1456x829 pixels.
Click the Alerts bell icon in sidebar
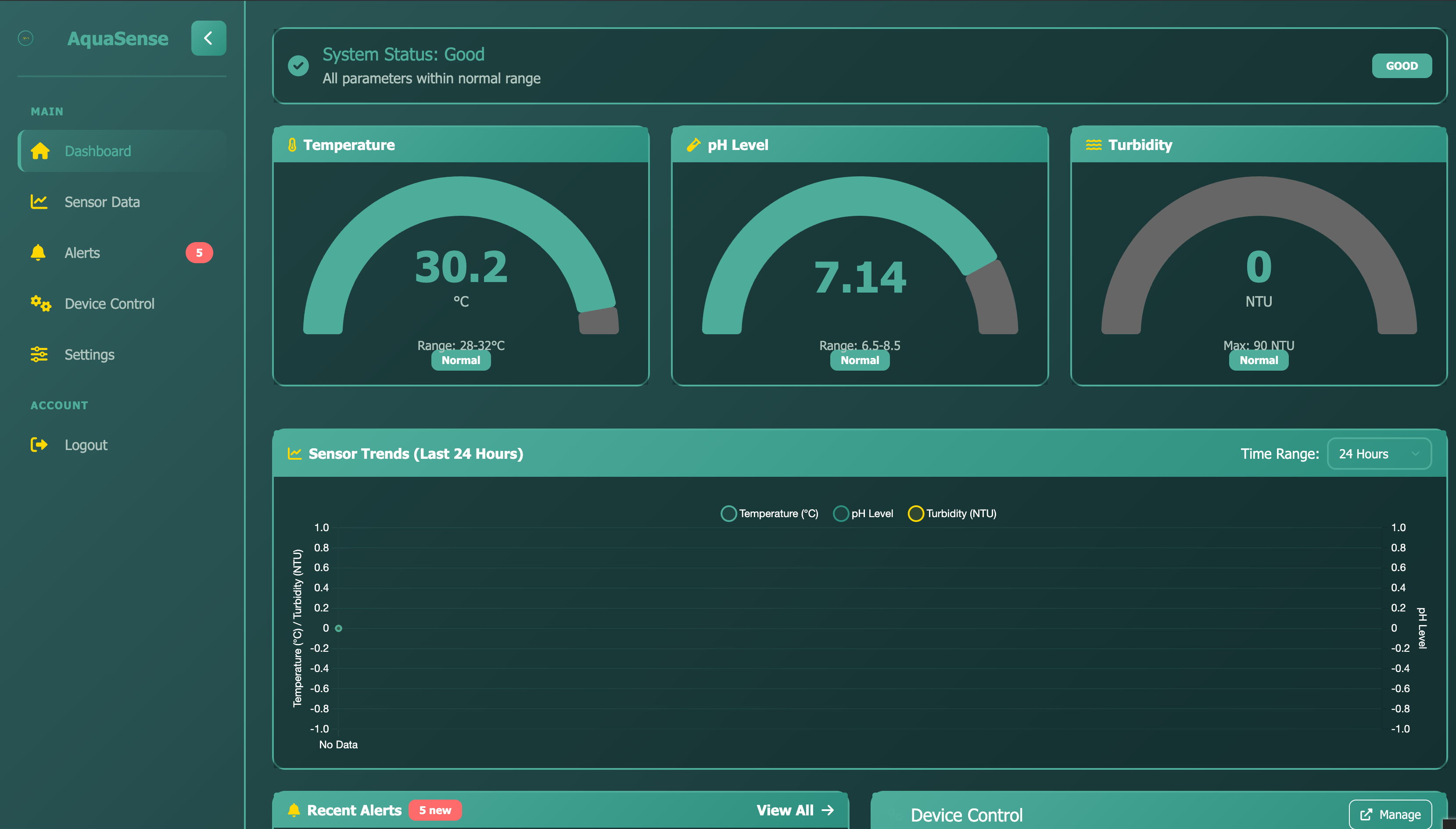point(38,253)
